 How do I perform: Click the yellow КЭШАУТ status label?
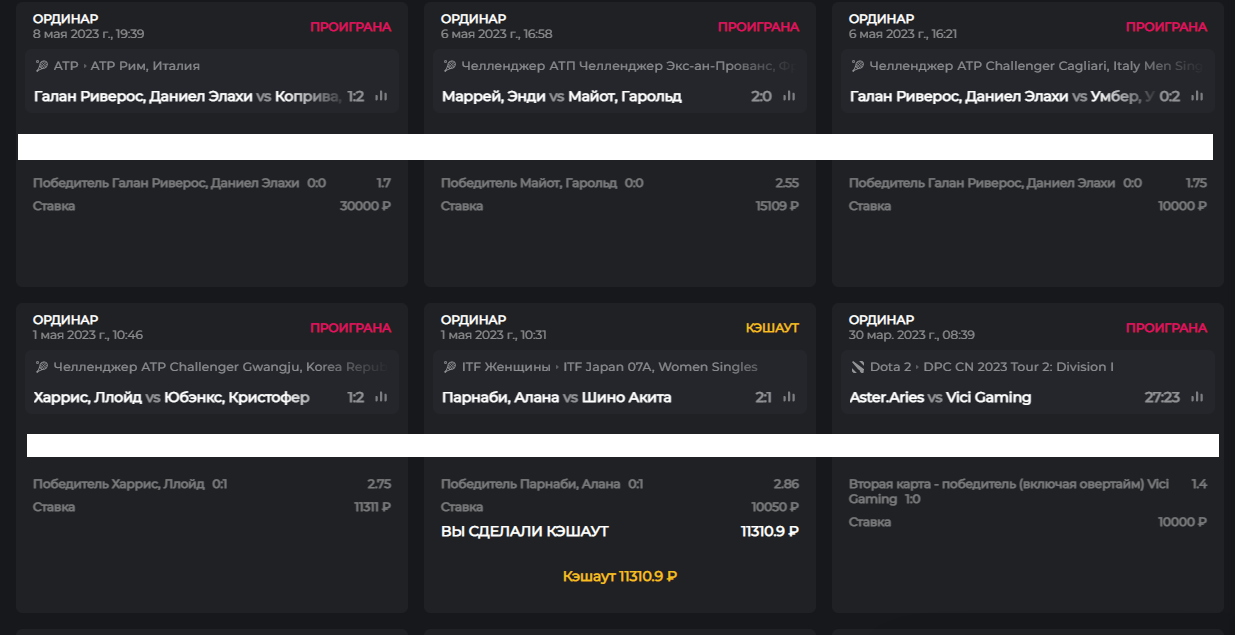point(772,328)
